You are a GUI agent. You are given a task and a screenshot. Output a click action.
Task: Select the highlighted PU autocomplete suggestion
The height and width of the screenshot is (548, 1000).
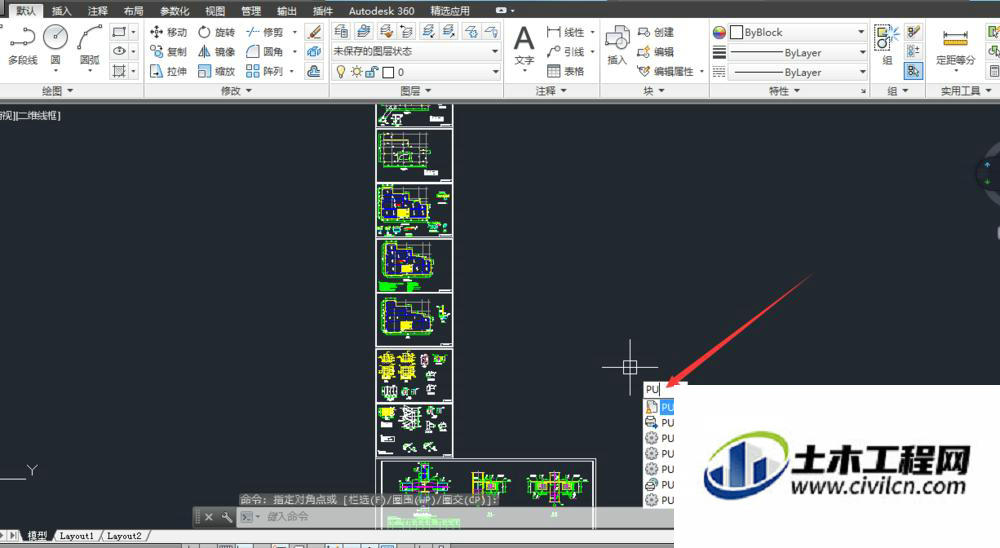pos(659,407)
